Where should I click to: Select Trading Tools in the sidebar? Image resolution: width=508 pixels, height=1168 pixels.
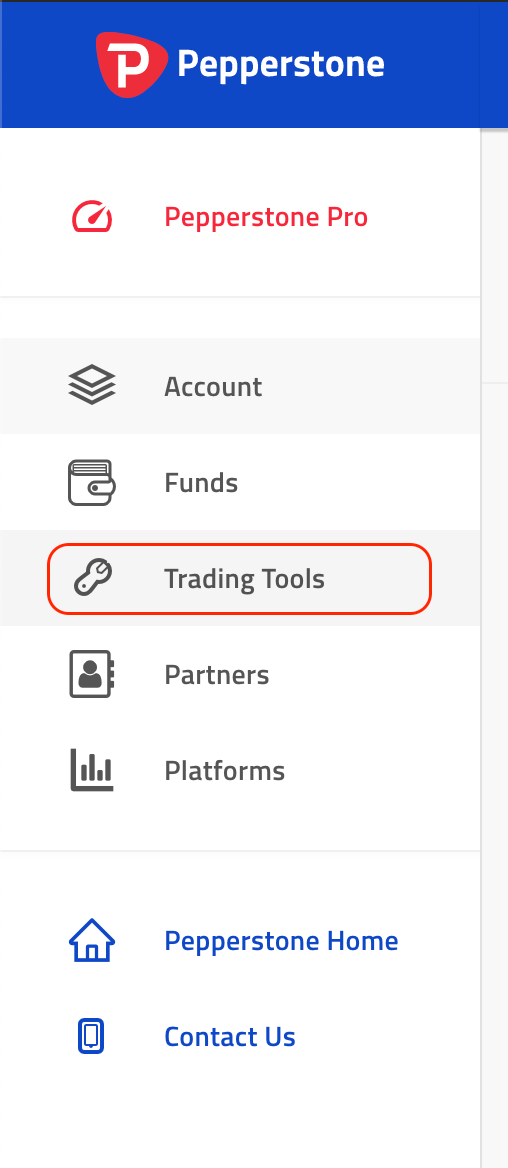[x=244, y=579]
